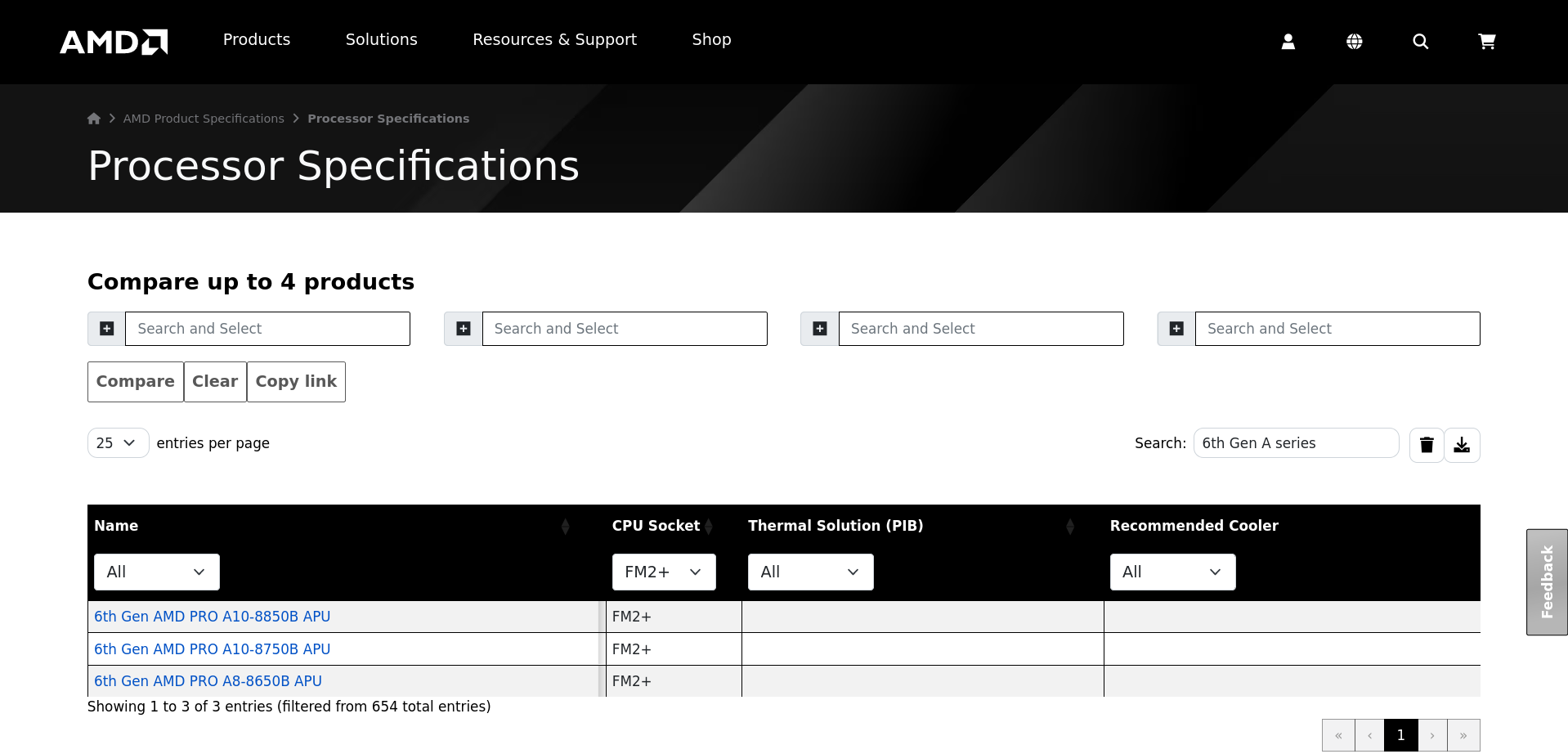Image resolution: width=1568 pixels, height=754 pixels.
Task: Open the Resources & Support menu
Action: (x=555, y=39)
